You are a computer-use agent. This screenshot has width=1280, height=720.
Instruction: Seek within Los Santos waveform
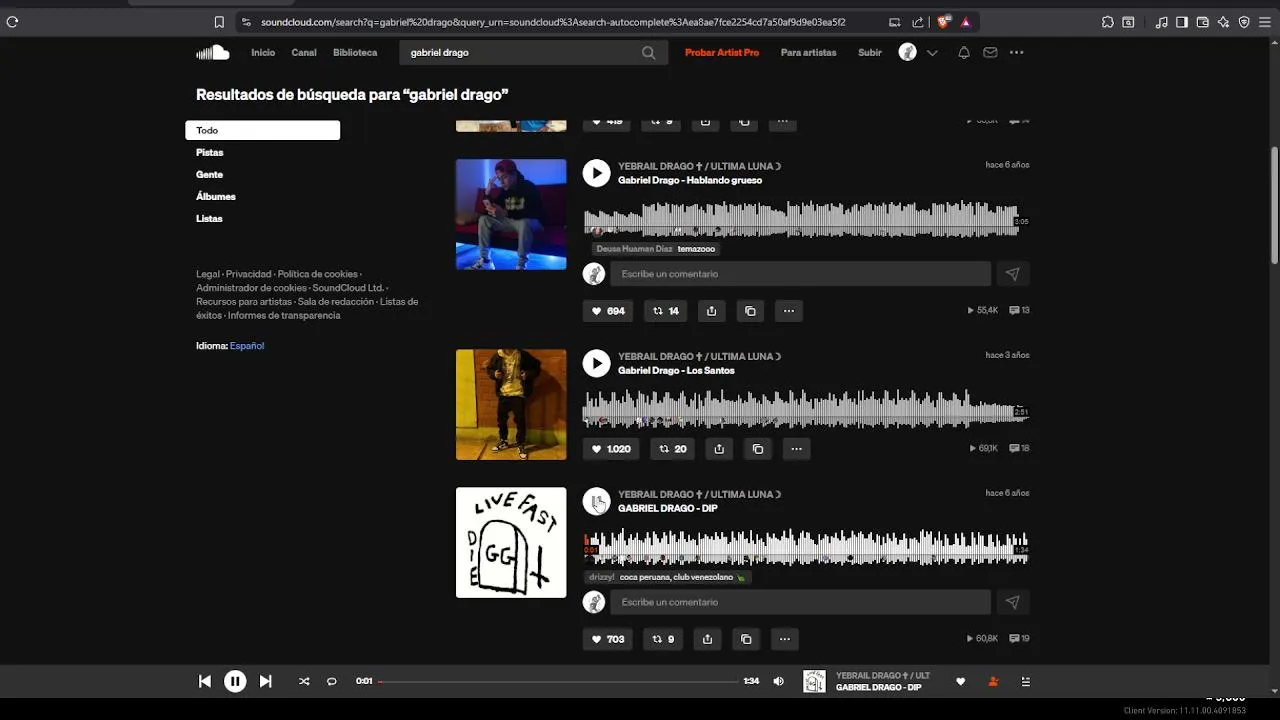point(806,409)
